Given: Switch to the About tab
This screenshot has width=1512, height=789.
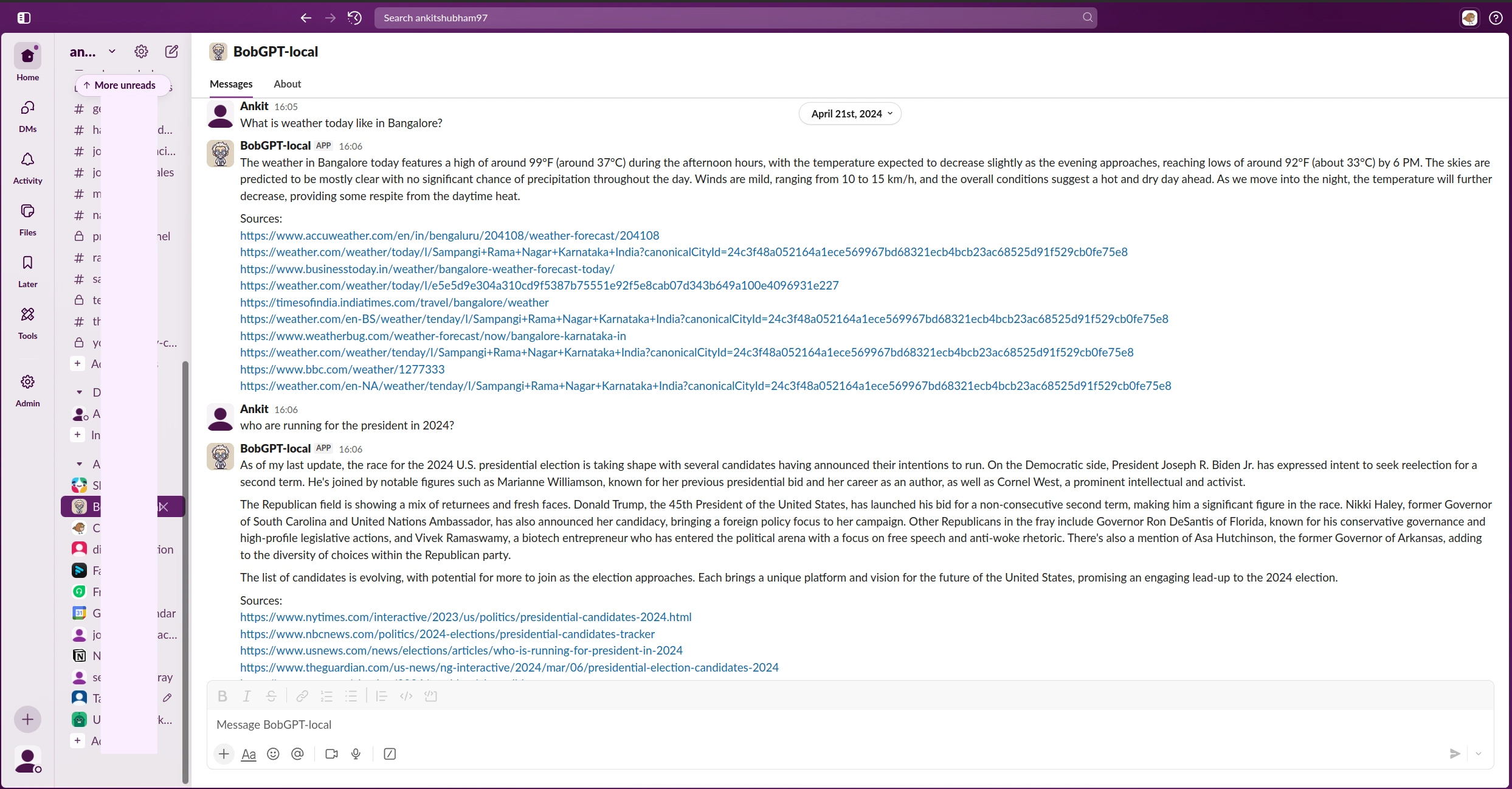Looking at the screenshot, I should click(287, 84).
